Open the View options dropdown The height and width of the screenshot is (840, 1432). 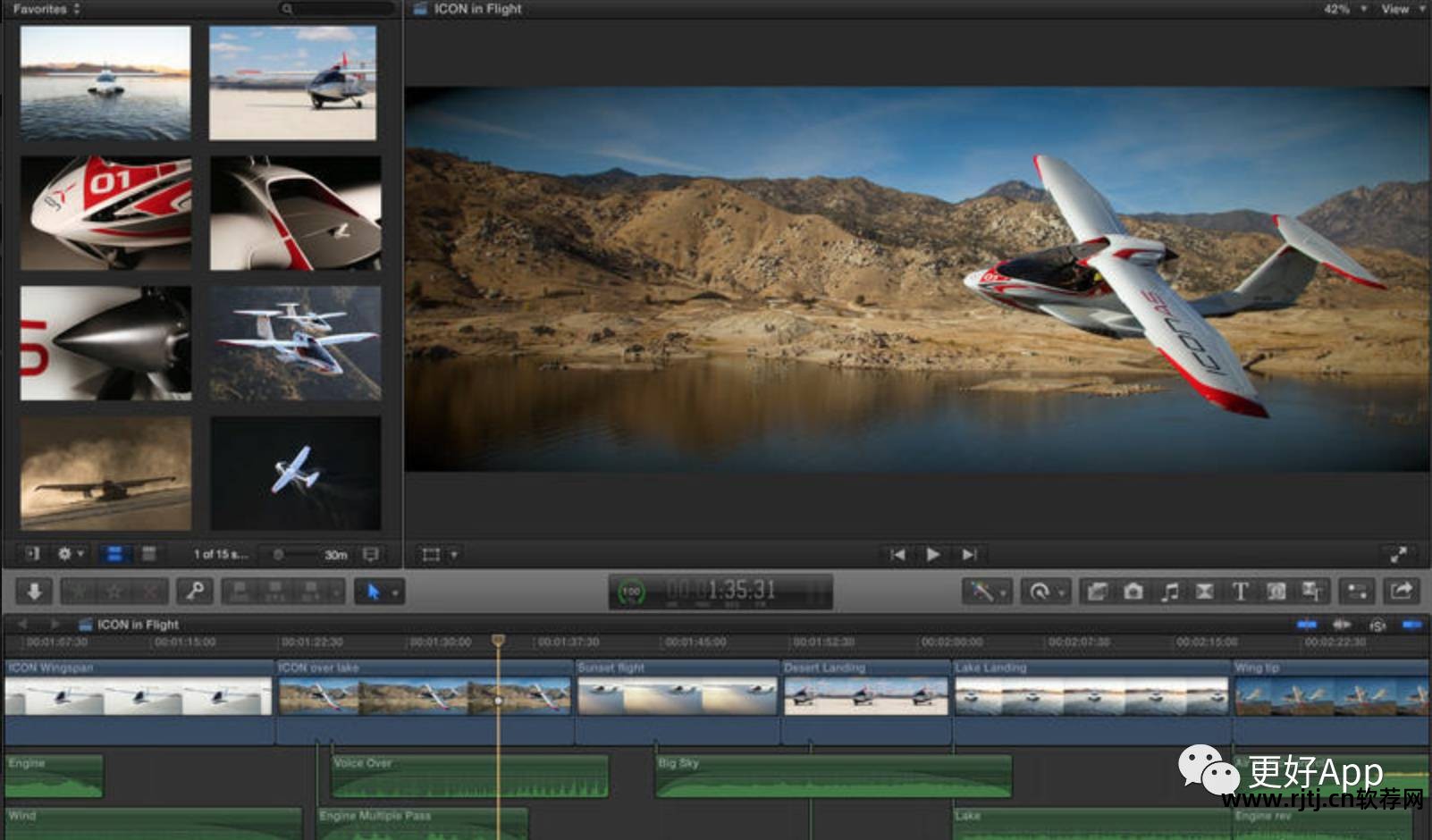1402,9
